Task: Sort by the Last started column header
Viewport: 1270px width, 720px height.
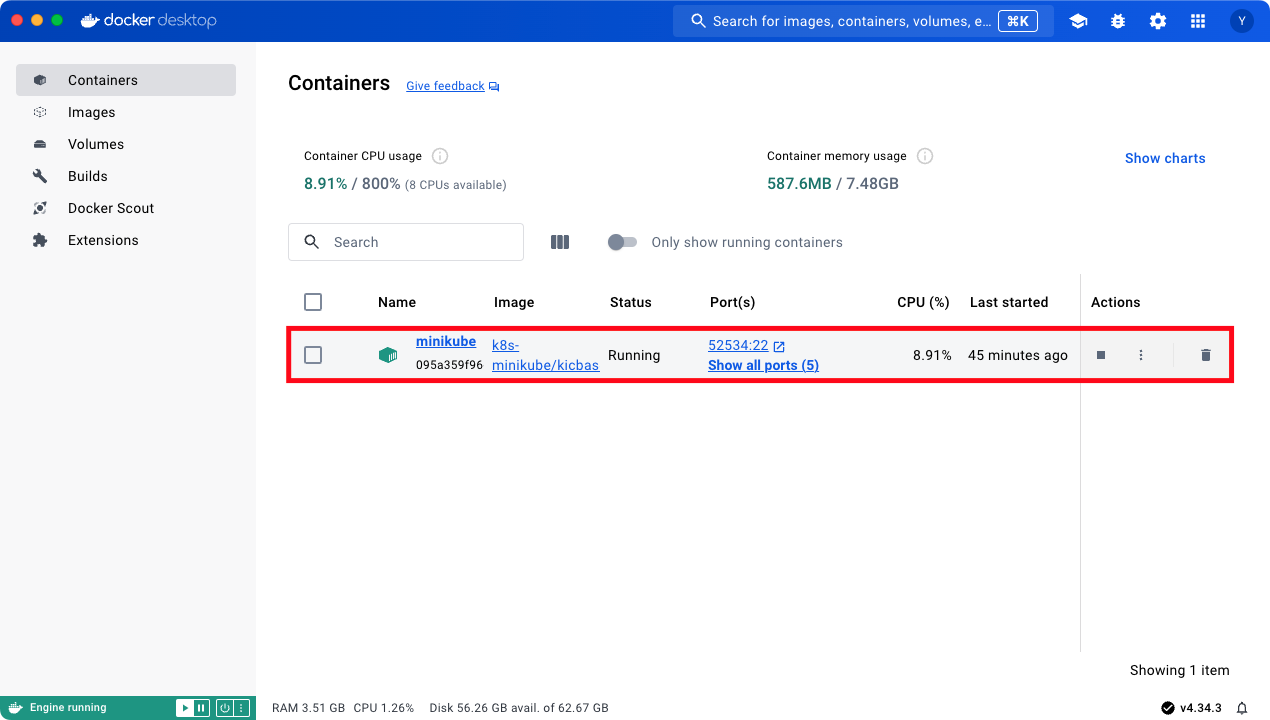Action: (1009, 302)
